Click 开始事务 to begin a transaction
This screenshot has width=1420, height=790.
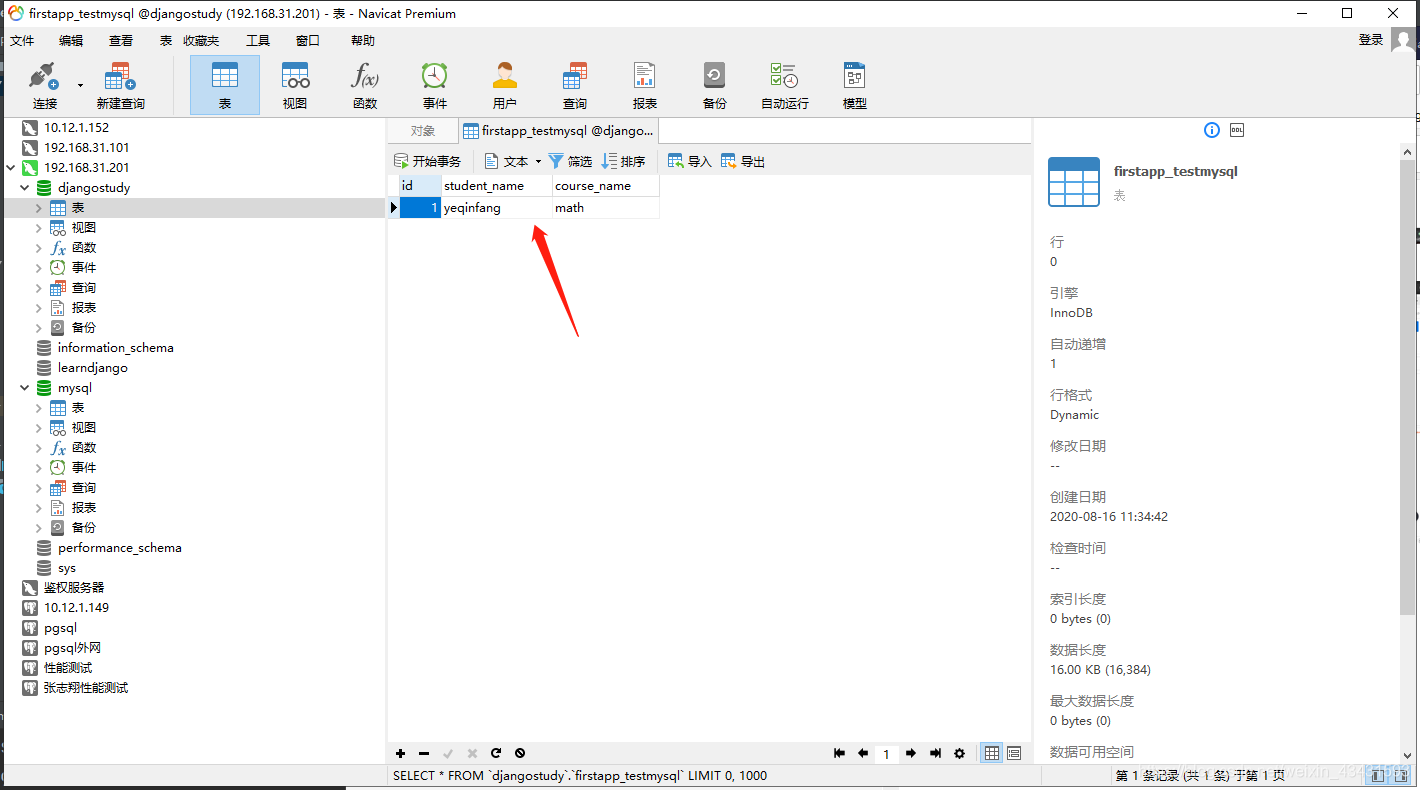tap(427, 161)
